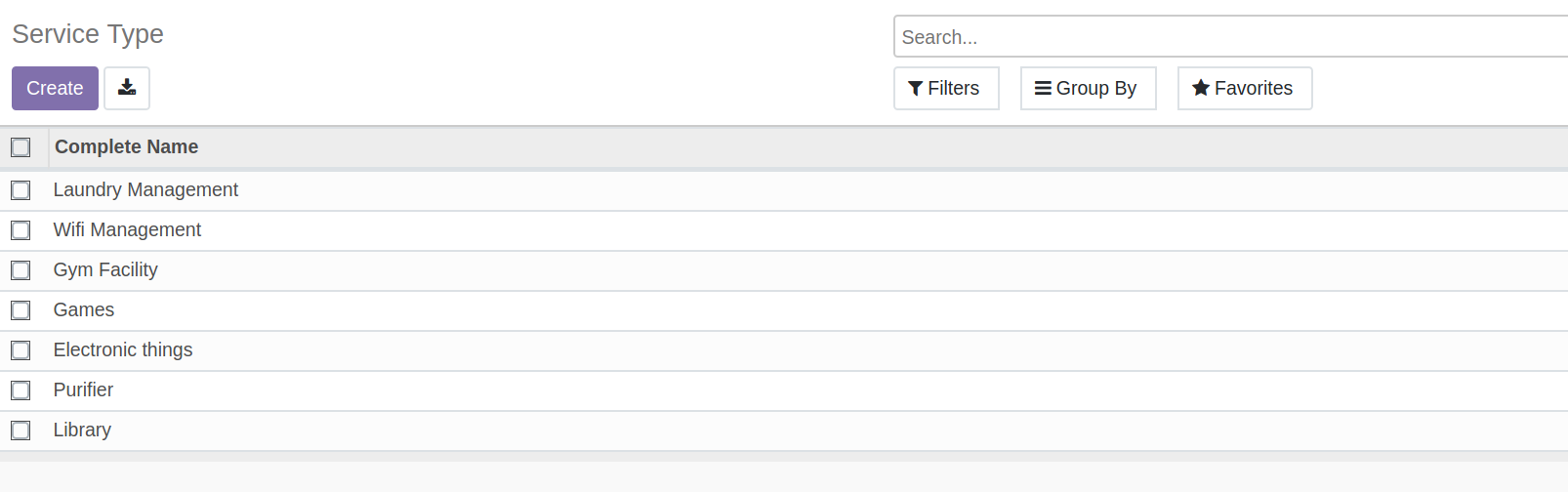This screenshot has height=492, width=1568.
Task: Check the Laundry Management row checkbox
Action: click(21, 190)
